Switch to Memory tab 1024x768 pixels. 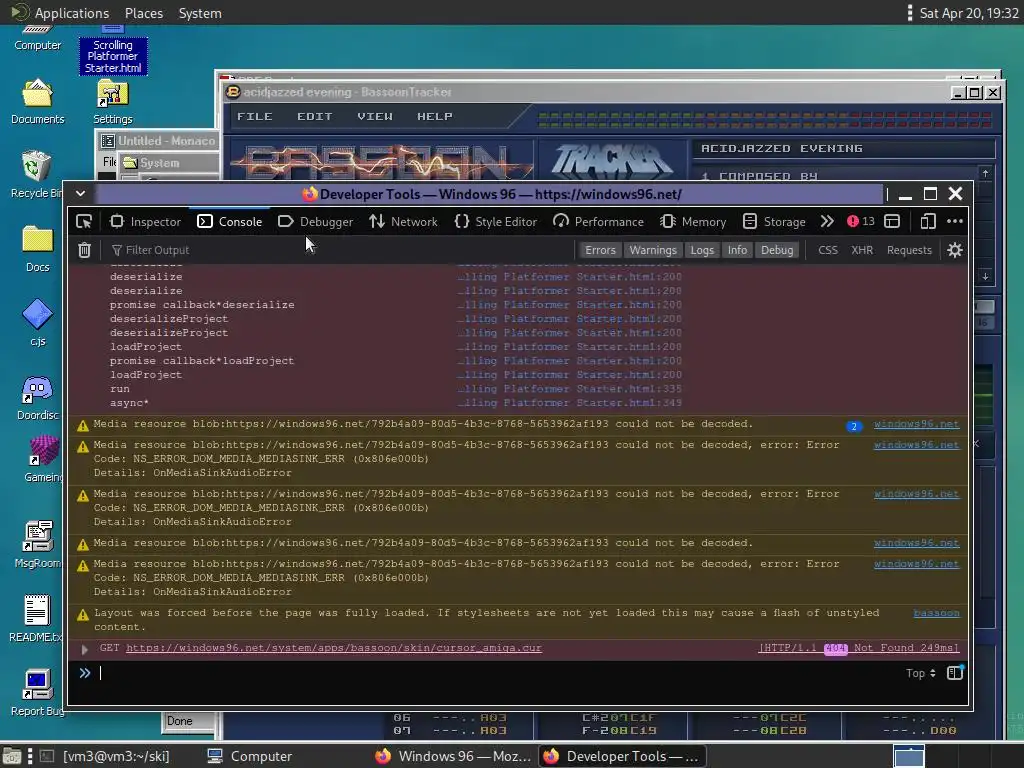(693, 221)
